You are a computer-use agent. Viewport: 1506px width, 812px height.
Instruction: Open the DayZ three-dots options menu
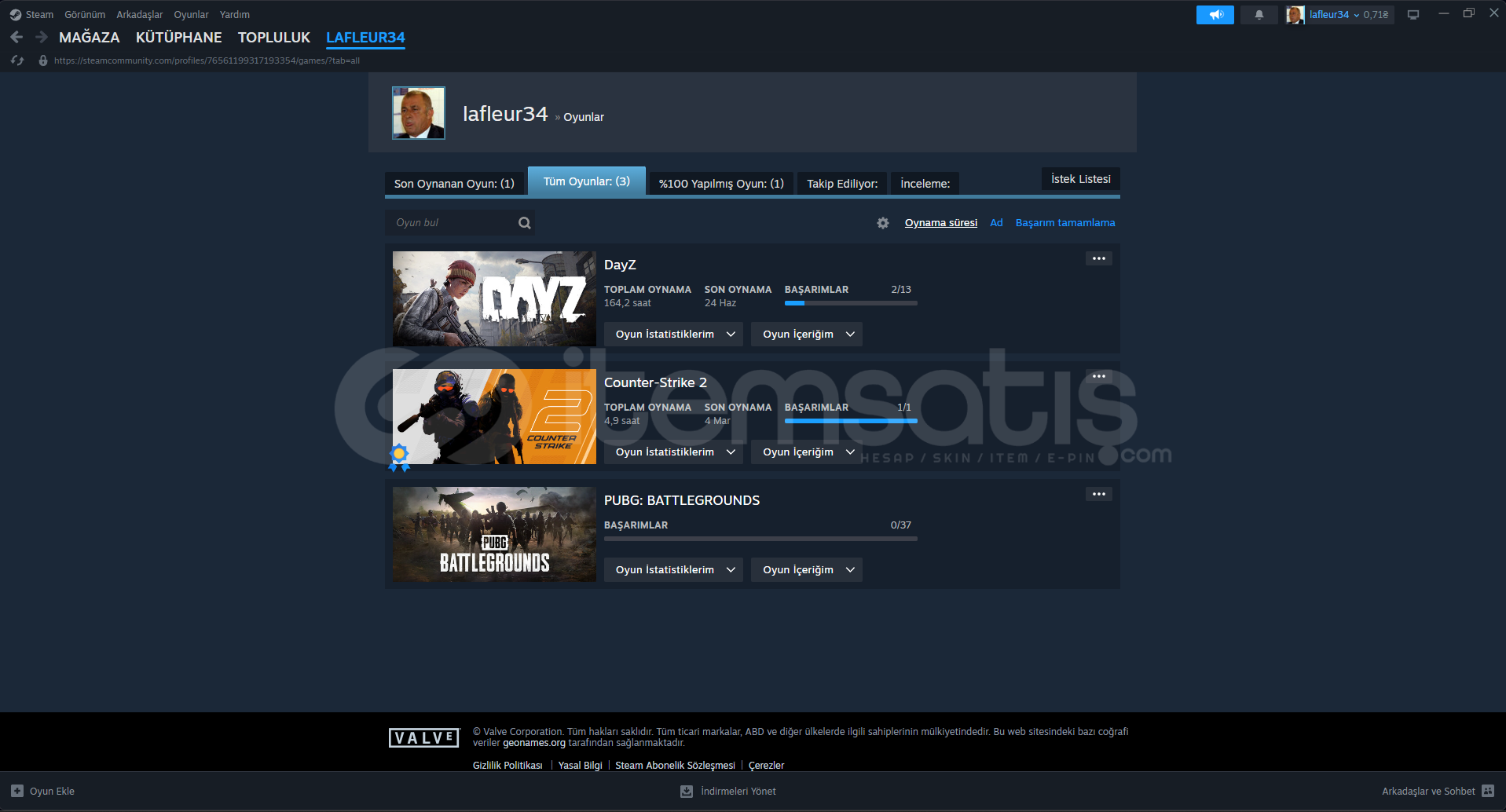[1099, 258]
